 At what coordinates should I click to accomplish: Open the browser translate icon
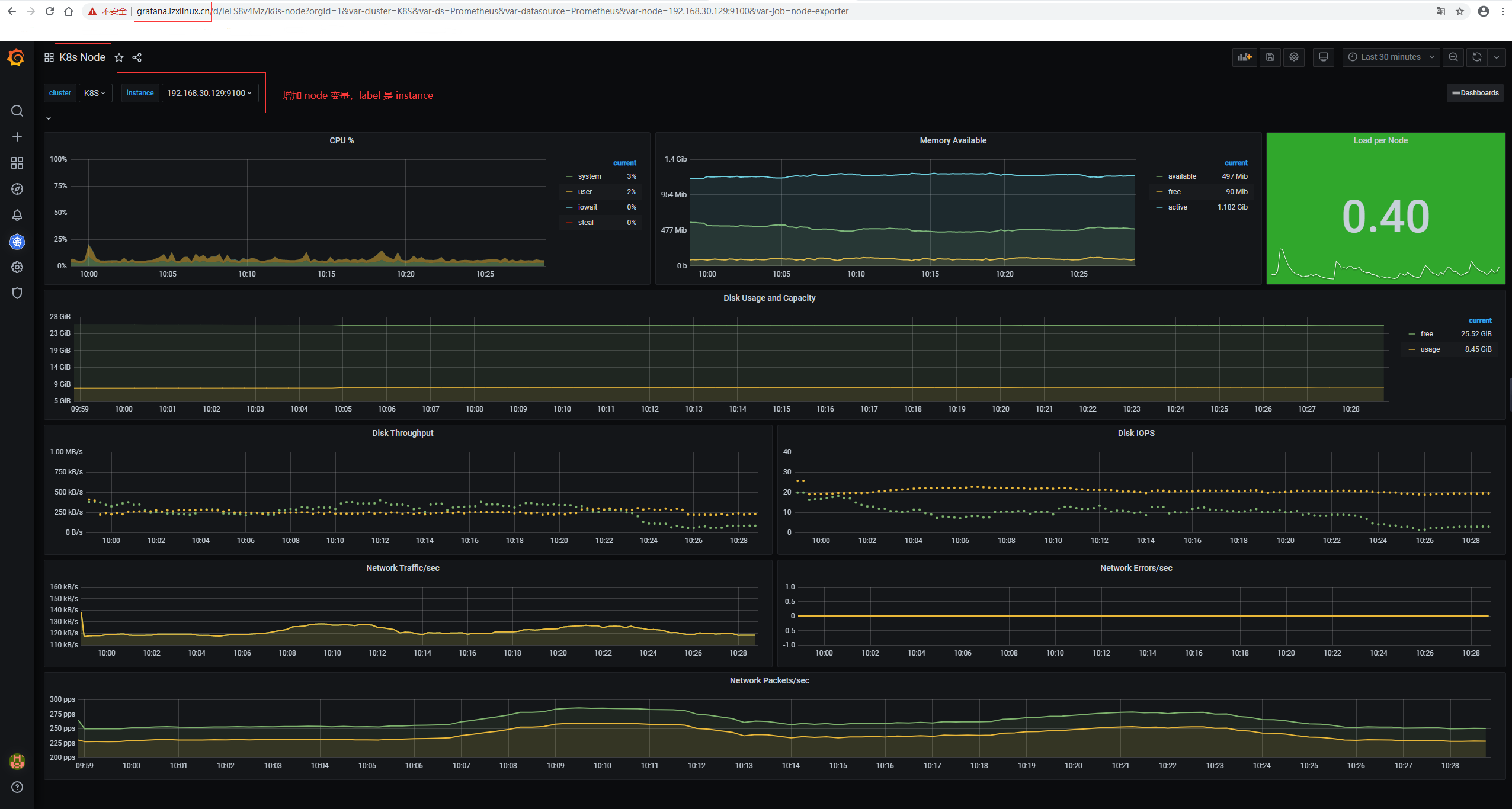tap(1441, 11)
